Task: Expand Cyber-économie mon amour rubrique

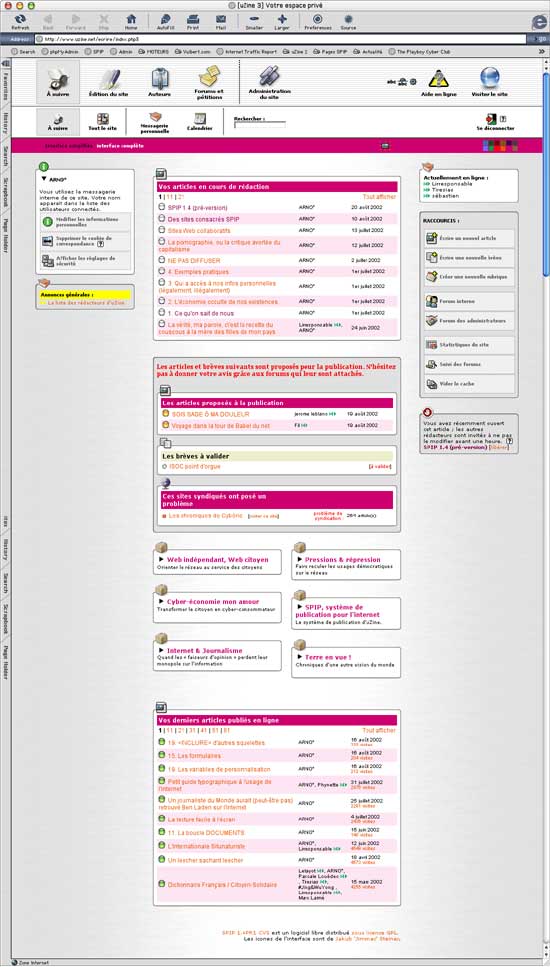Action: [x=162, y=602]
